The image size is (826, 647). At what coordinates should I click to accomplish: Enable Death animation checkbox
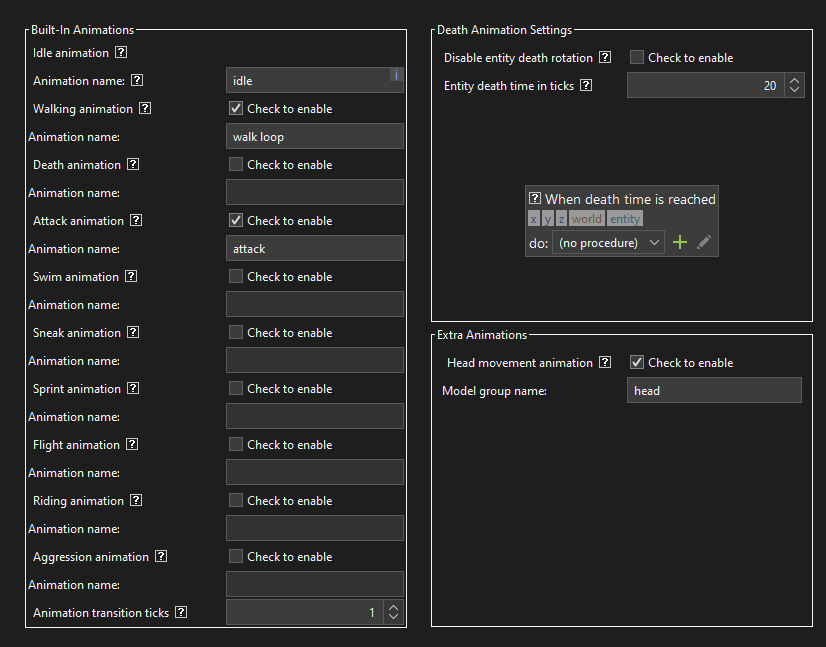236,164
